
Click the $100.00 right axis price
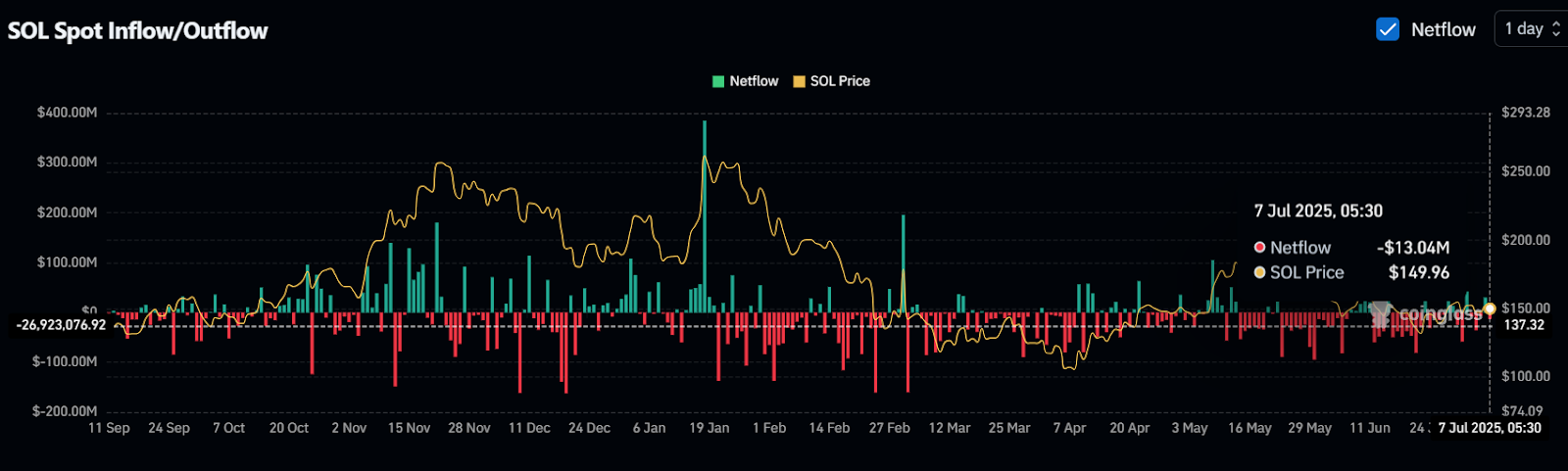[1526, 376]
